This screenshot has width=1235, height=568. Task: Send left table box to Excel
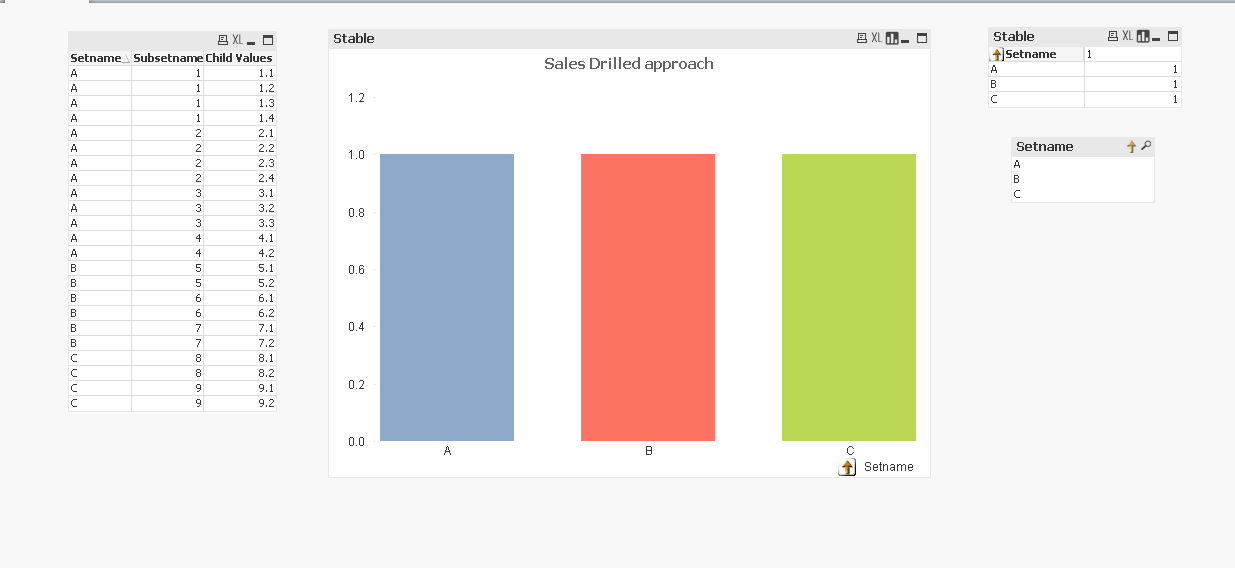tap(237, 40)
